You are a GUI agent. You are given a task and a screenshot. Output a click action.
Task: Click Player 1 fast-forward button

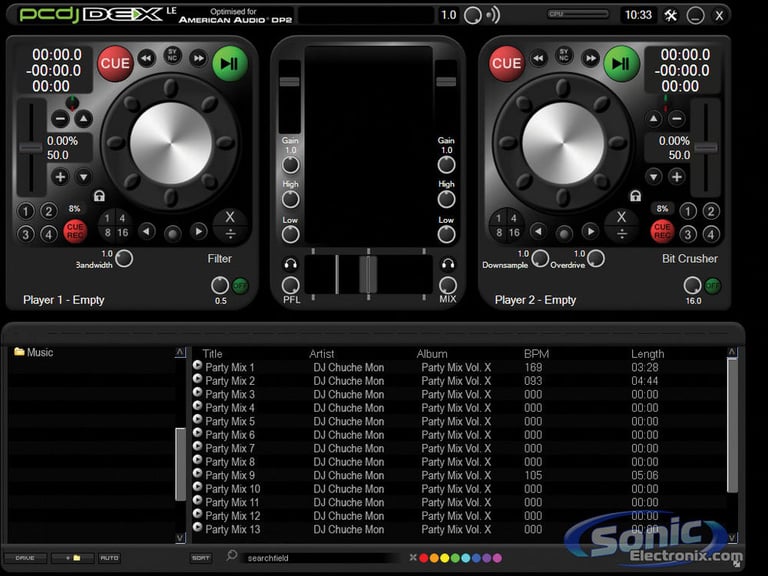pos(198,59)
